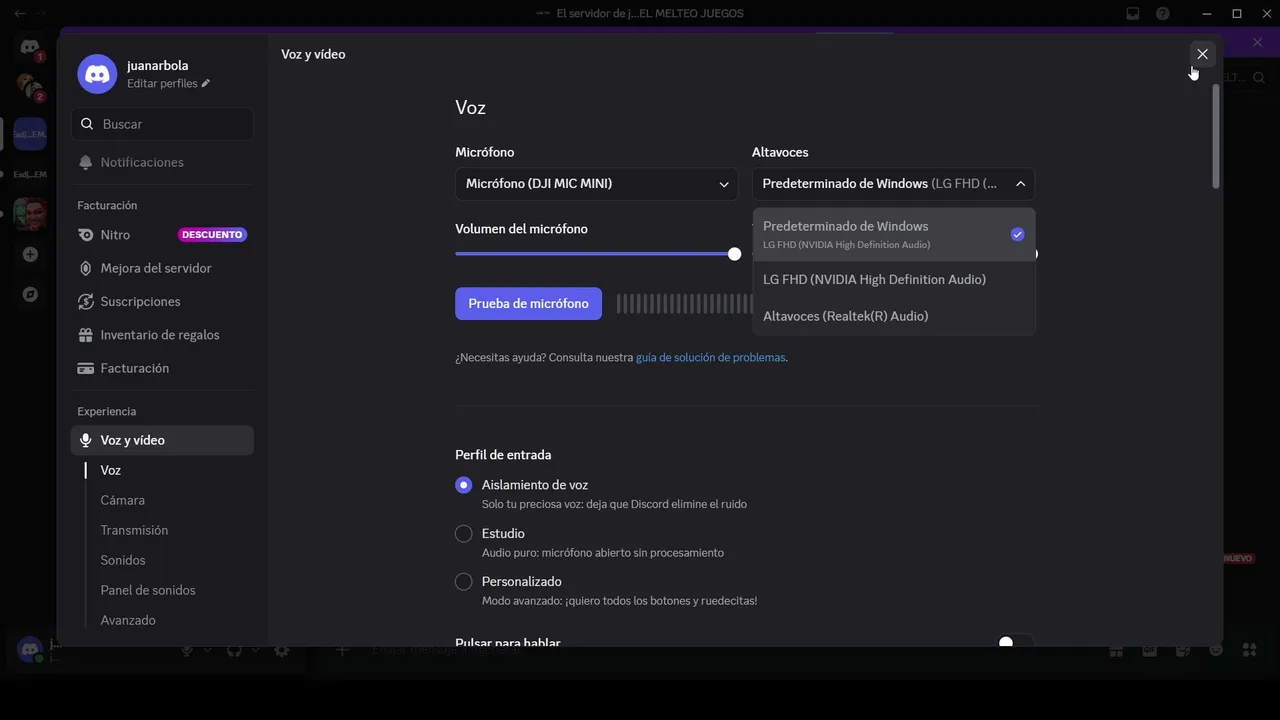This screenshot has width=1280, height=720.
Task: Click the "Perfil de entrada" heading
Action: (x=503, y=455)
